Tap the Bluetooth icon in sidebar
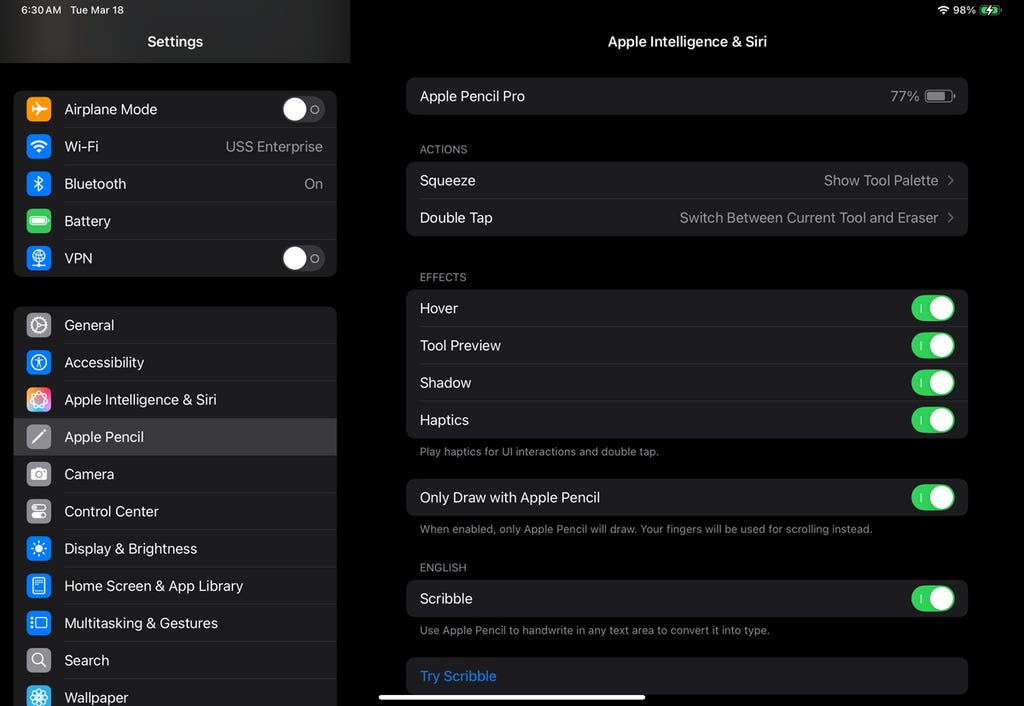Screen dimensions: 1024x706 pyautogui.click(x=39, y=184)
